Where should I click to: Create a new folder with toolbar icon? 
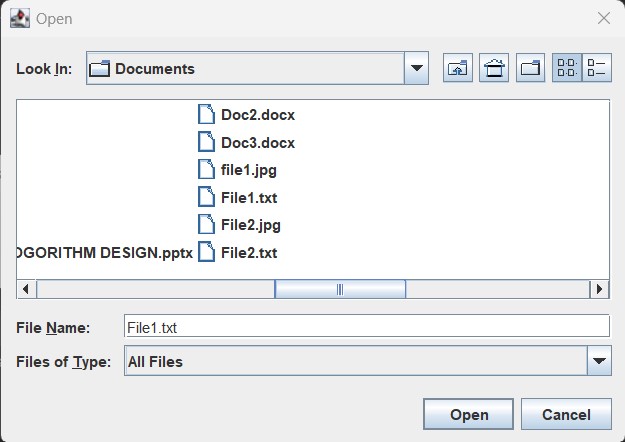pos(530,68)
